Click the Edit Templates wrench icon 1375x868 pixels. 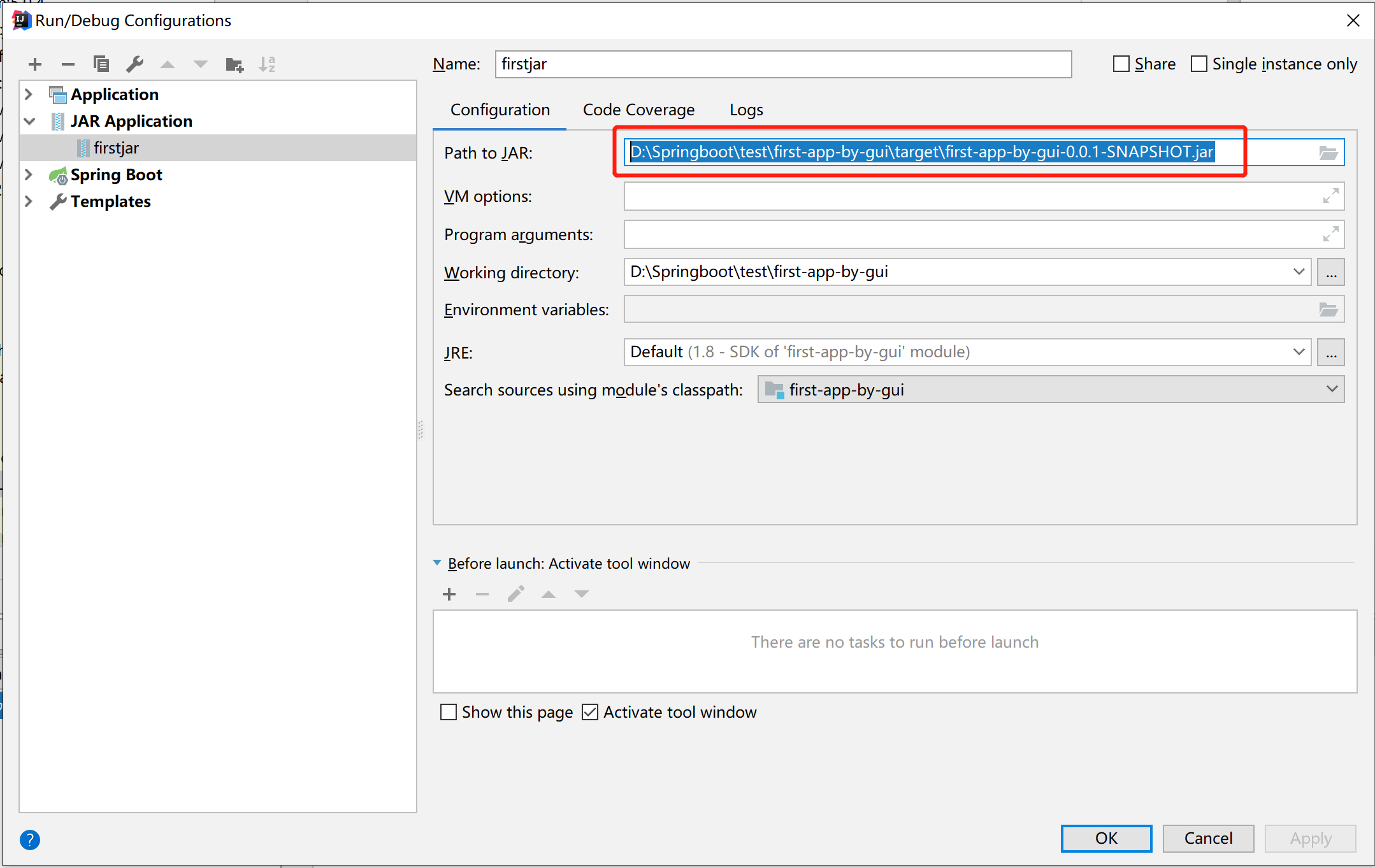point(134,64)
